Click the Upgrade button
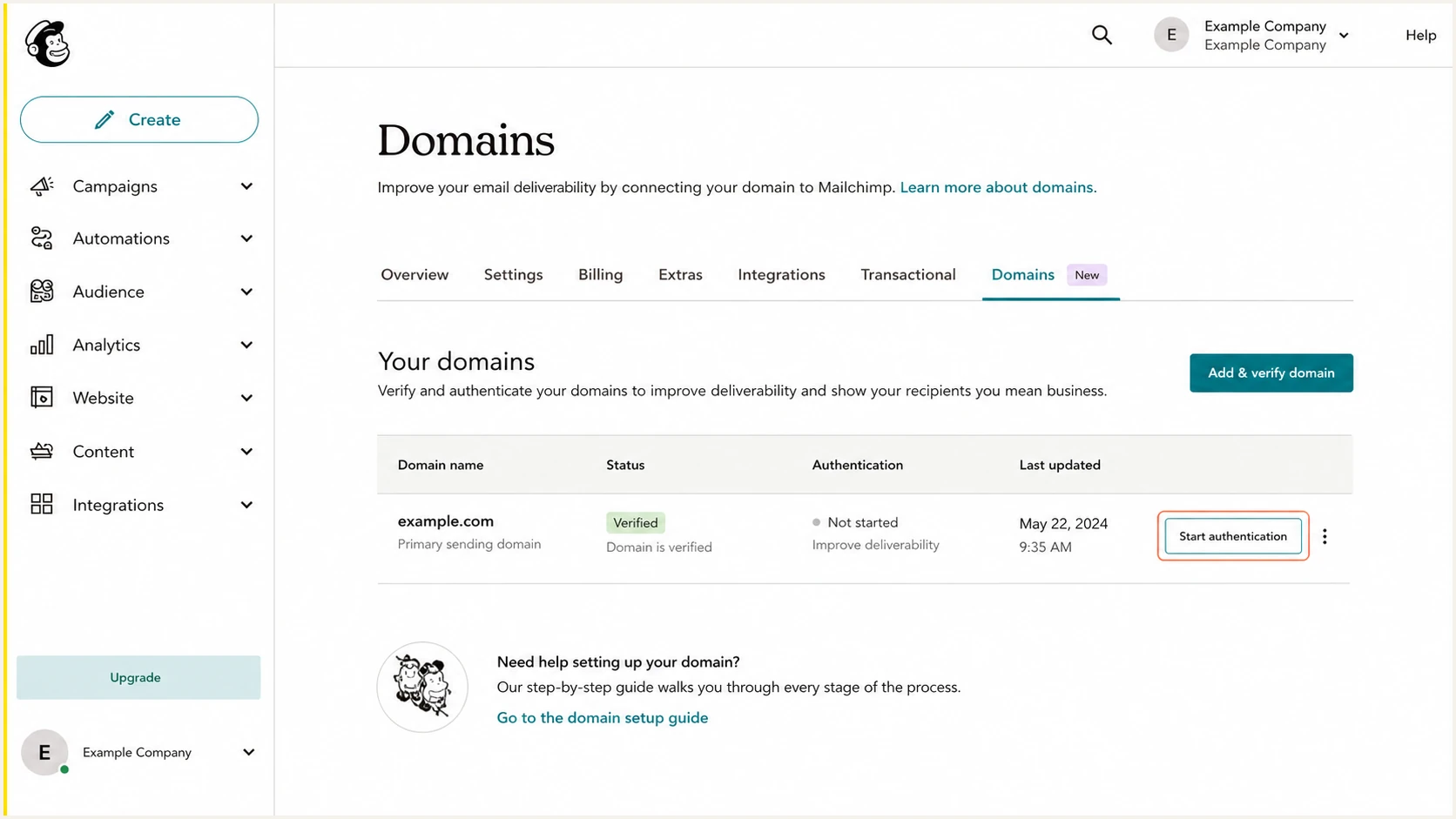The image size is (1456, 819). [138, 677]
